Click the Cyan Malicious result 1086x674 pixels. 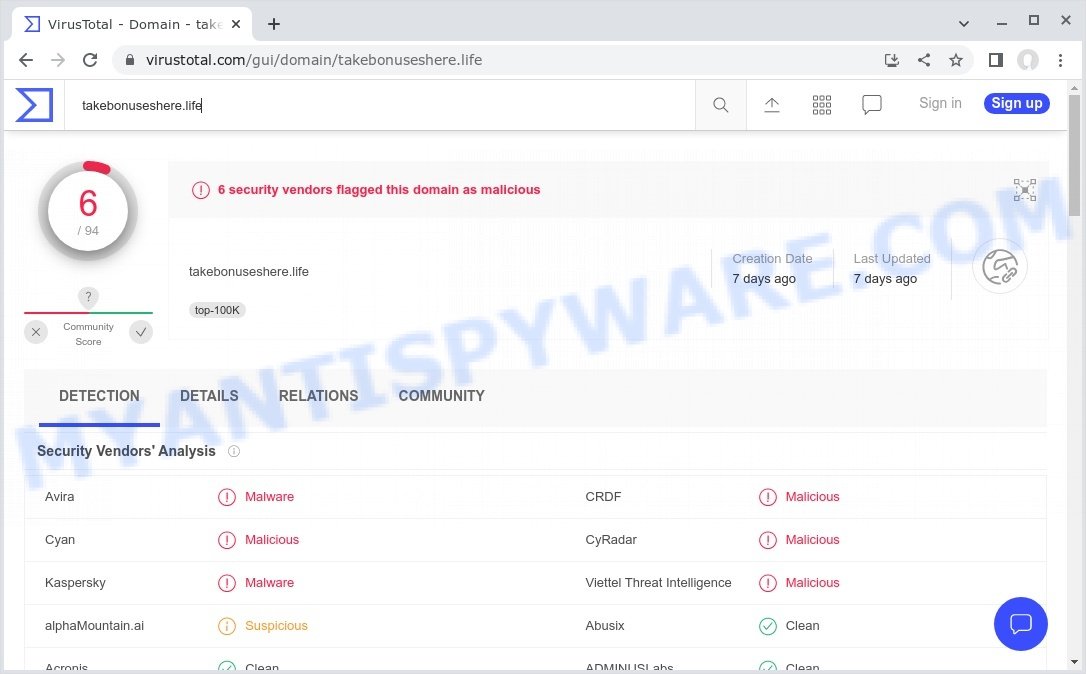272,540
